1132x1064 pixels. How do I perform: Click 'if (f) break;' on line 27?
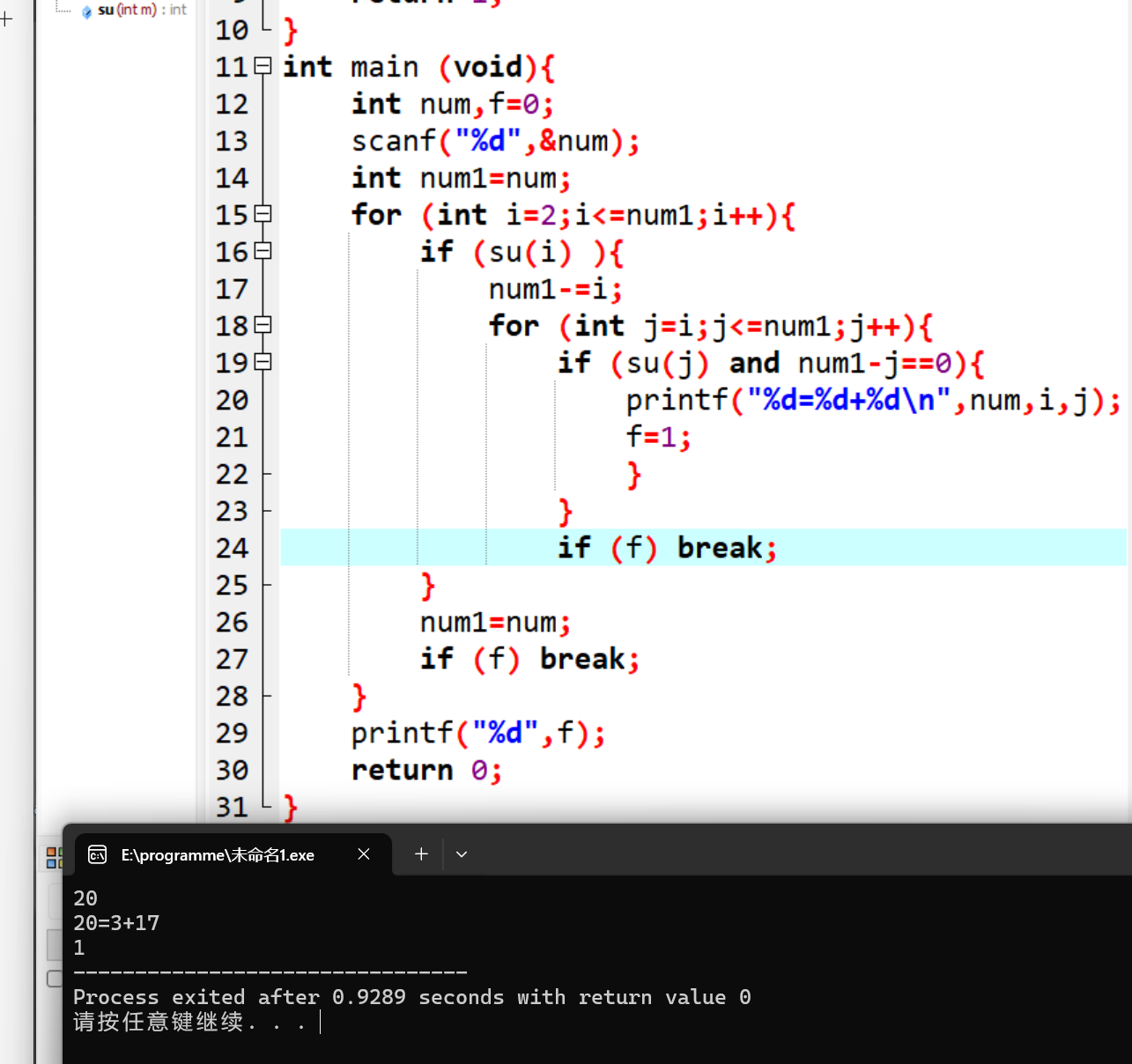[x=529, y=659]
